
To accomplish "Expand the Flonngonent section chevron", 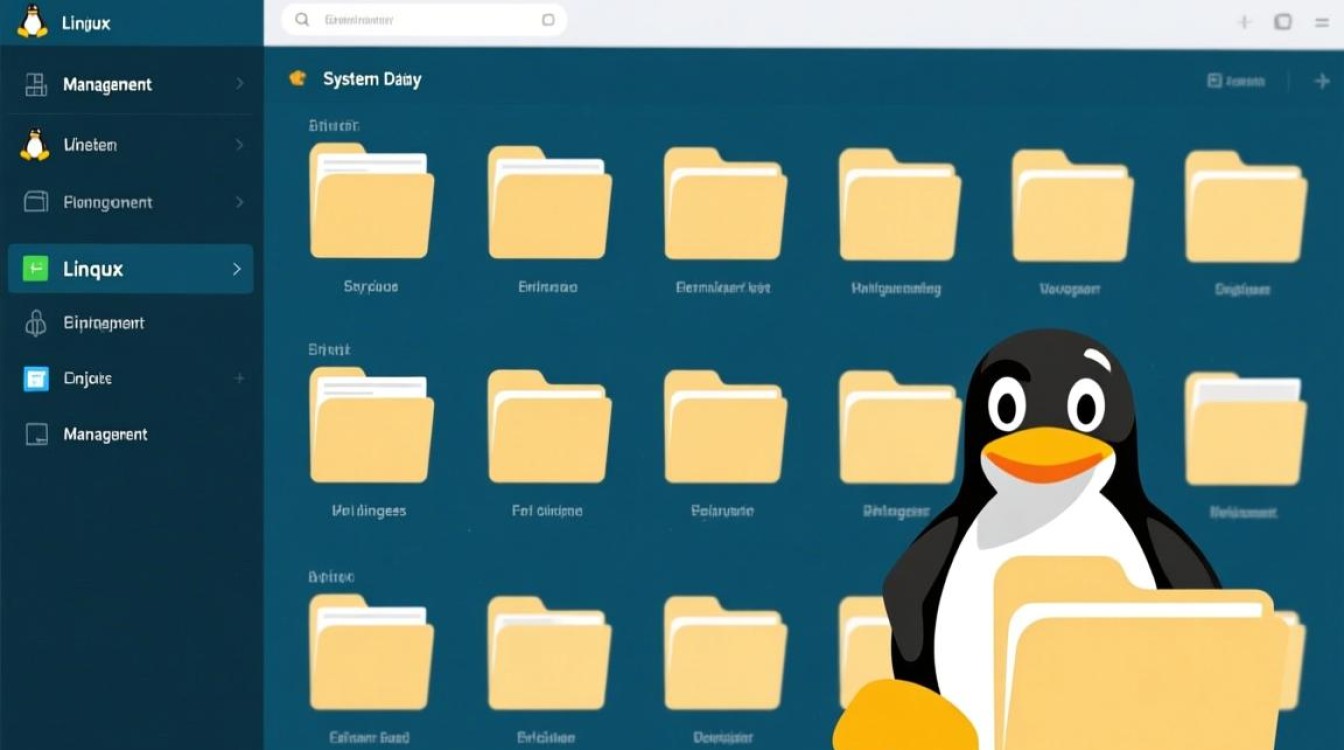I will pyautogui.click(x=239, y=202).
